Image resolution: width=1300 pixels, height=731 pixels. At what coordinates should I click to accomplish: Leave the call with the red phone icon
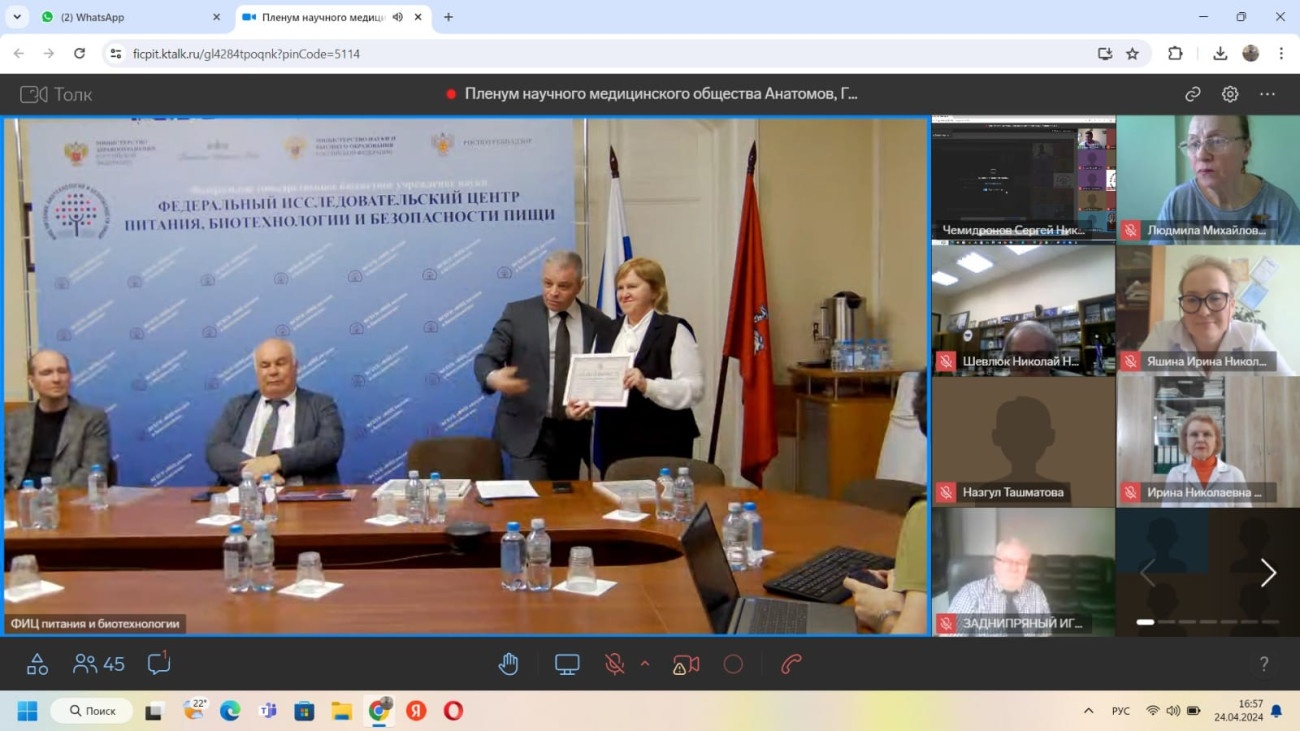tap(791, 664)
